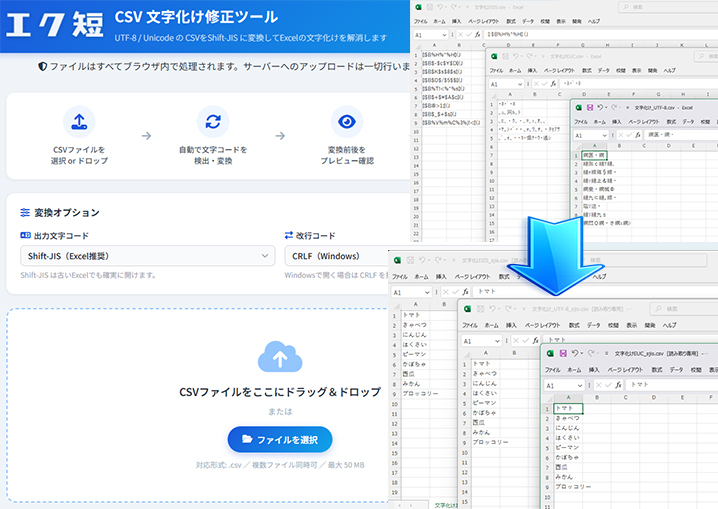
Task: Open ホーム tab in 文字化けJIS_sjis.csv window
Action: click(421, 276)
